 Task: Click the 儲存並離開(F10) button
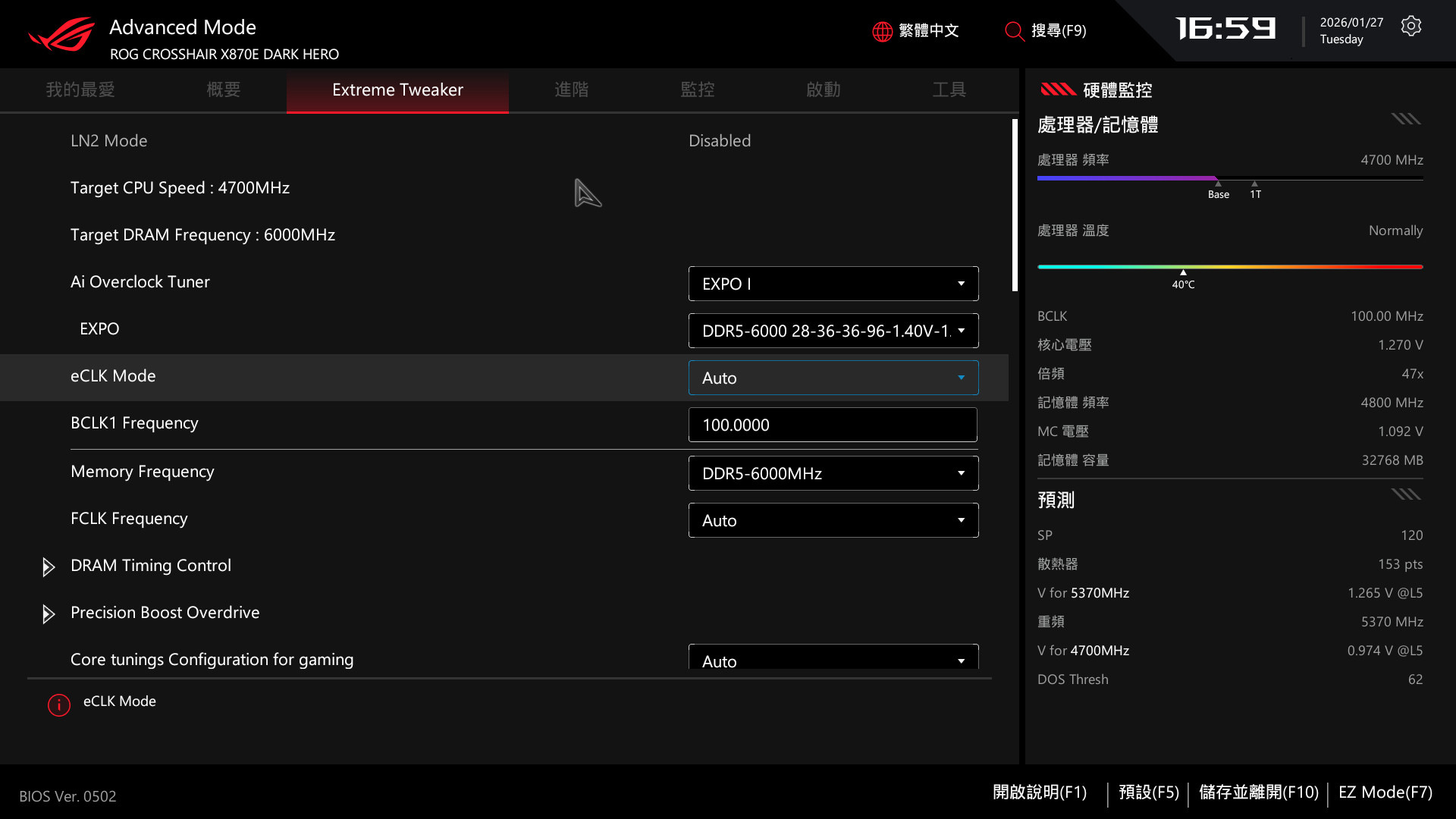(1258, 792)
